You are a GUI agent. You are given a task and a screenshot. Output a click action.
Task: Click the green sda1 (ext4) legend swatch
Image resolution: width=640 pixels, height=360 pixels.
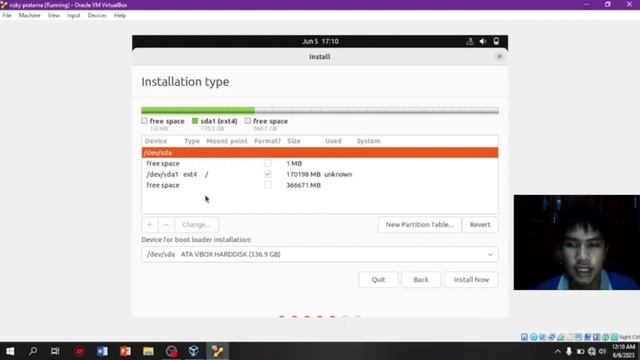[195, 121]
